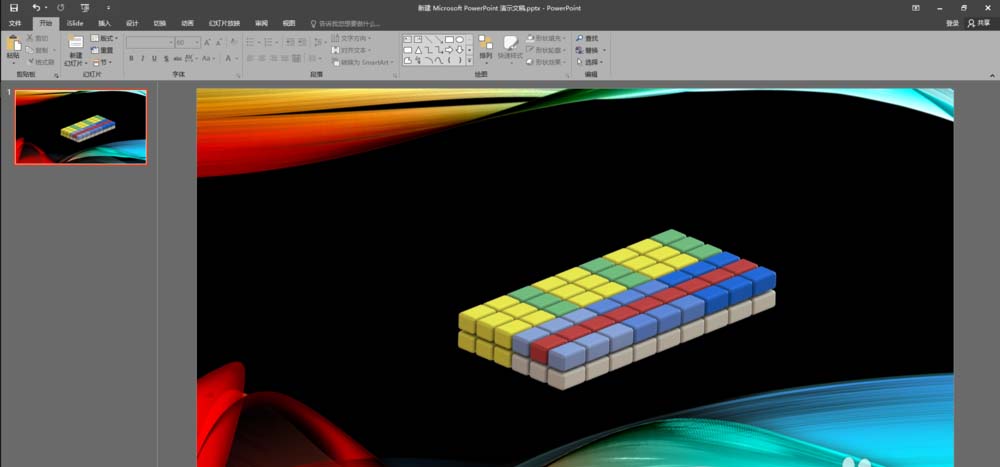Toggle Underline formatting

pos(154,59)
